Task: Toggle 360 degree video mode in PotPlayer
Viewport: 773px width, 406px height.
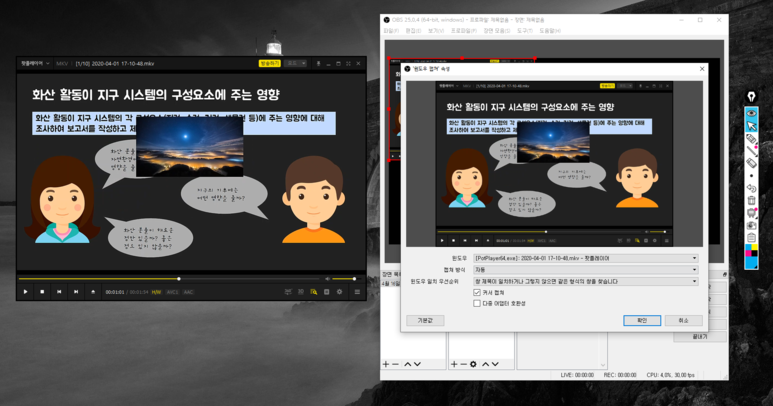Action: (x=288, y=292)
